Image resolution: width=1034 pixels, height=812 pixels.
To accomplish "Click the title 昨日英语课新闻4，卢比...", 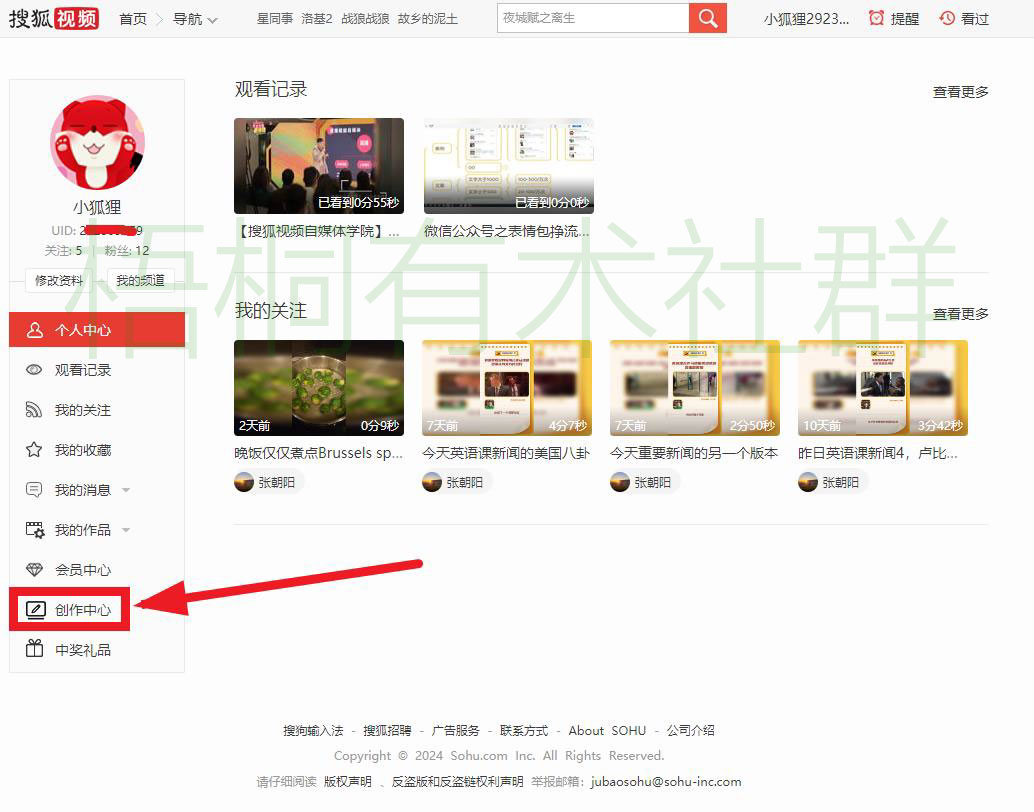I will 878,453.
